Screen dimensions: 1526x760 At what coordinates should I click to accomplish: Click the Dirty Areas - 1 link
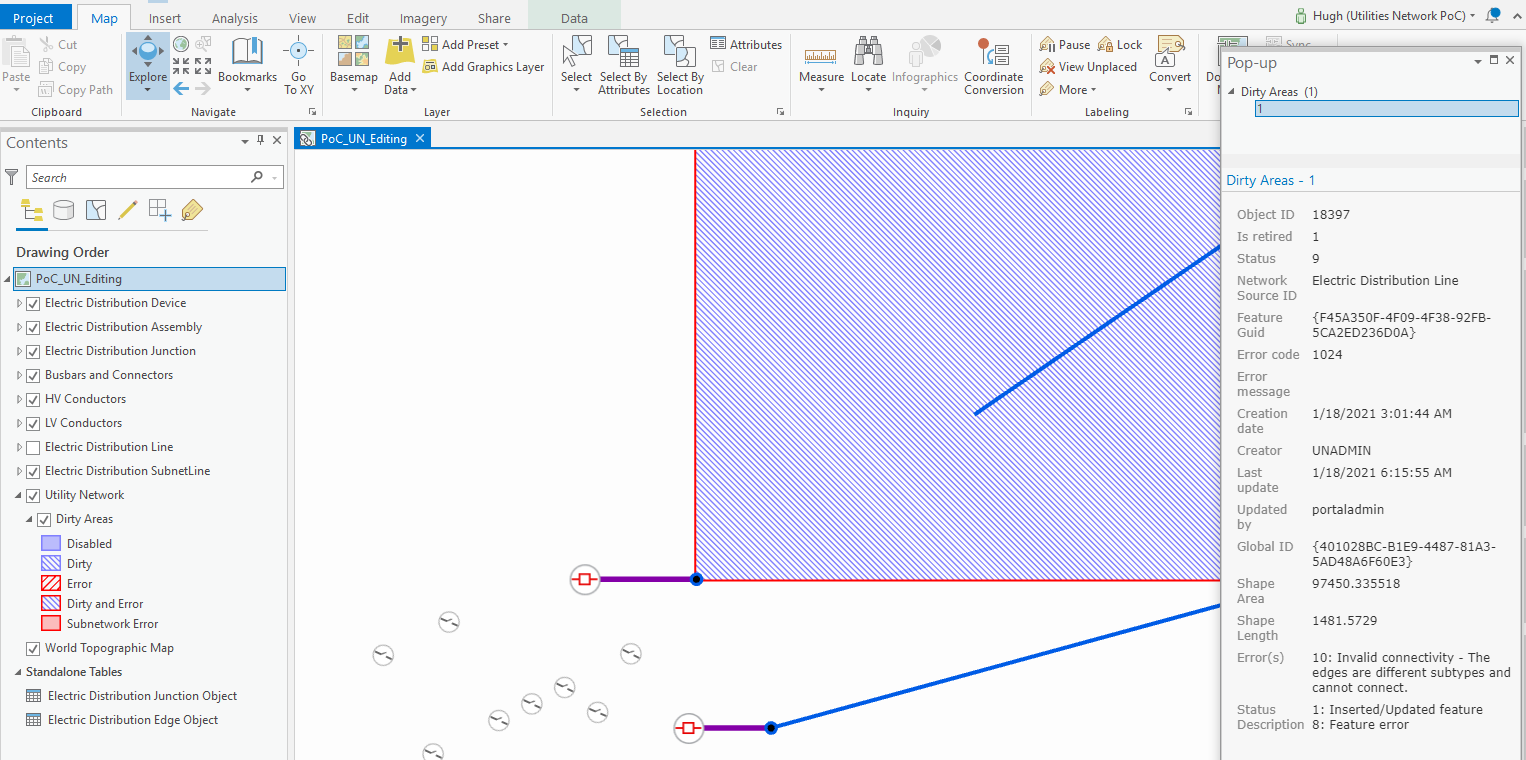[1271, 180]
